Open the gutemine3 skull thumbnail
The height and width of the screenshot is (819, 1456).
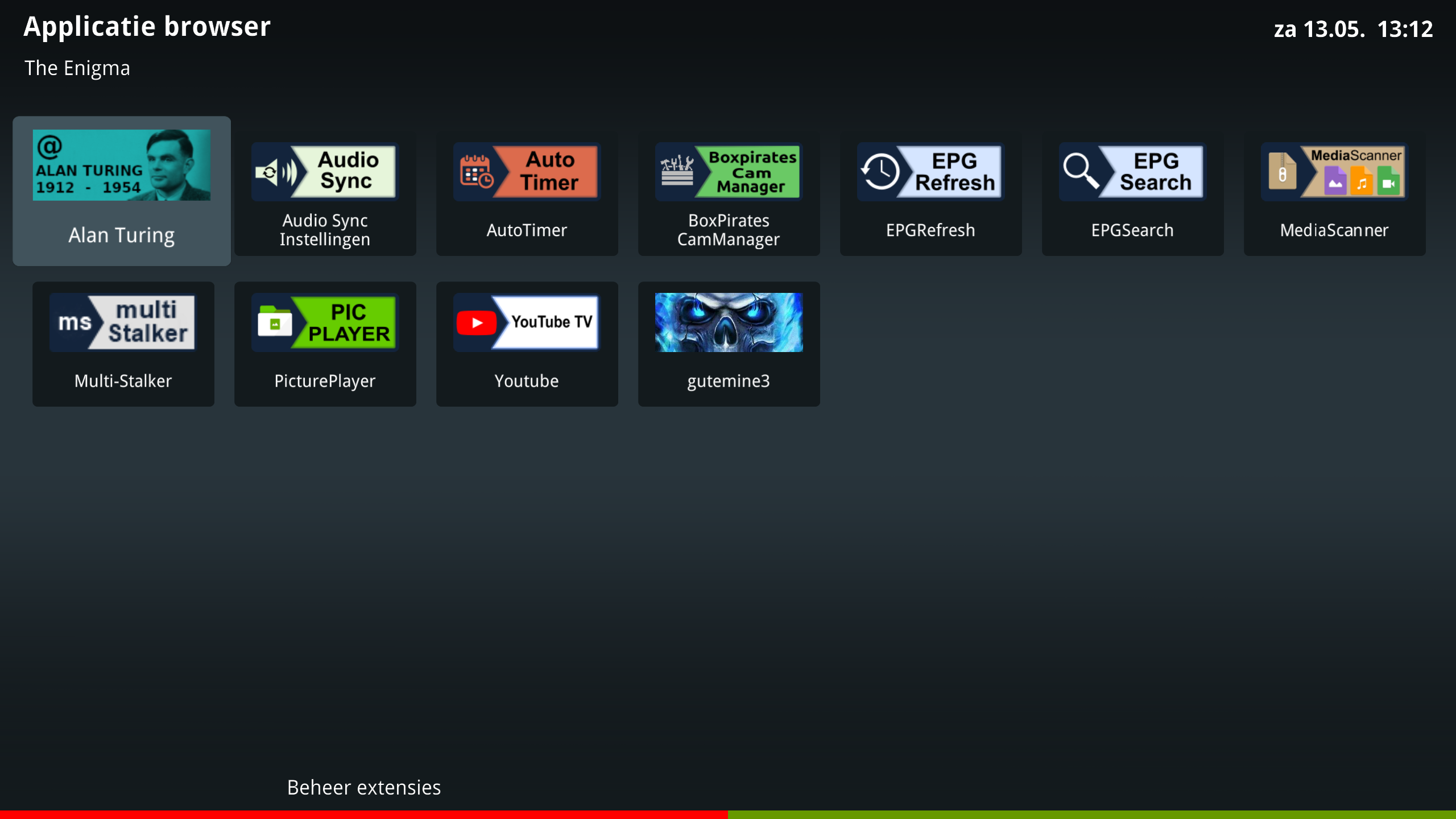coord(729,322)
